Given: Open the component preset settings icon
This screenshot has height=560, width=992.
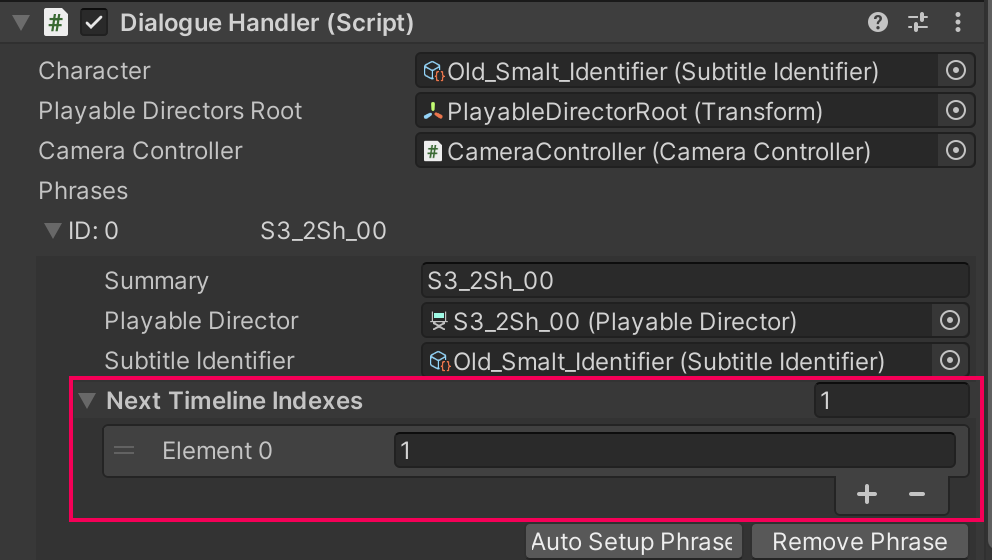Looking at the screenshot, I should pos(918,23).
